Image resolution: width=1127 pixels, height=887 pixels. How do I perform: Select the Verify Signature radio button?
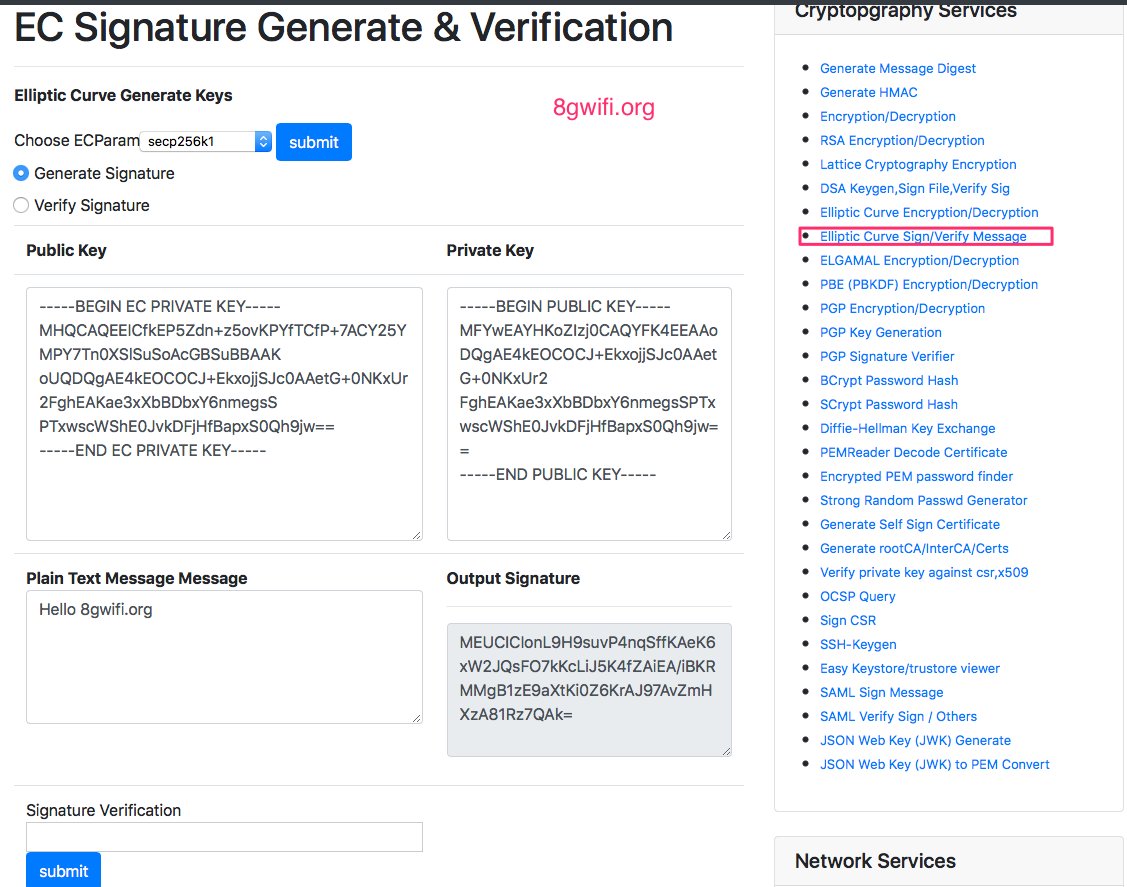pos(21,205)
